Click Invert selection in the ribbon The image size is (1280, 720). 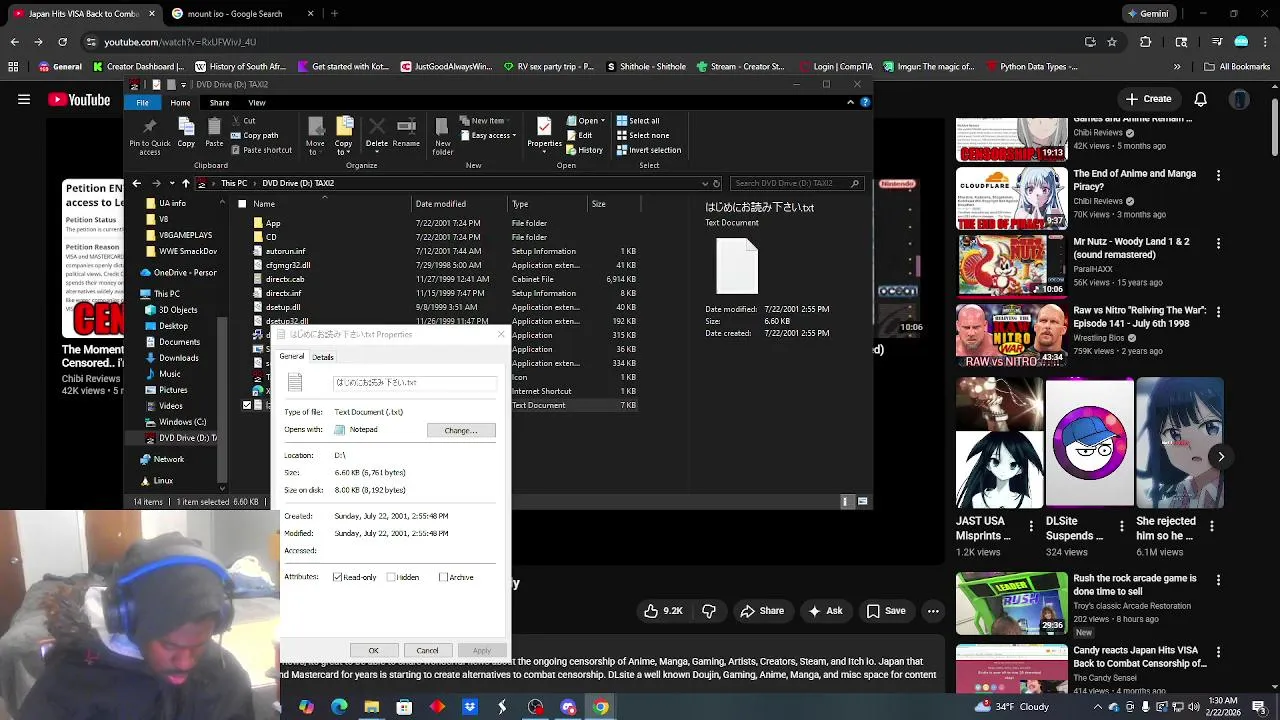649,150
